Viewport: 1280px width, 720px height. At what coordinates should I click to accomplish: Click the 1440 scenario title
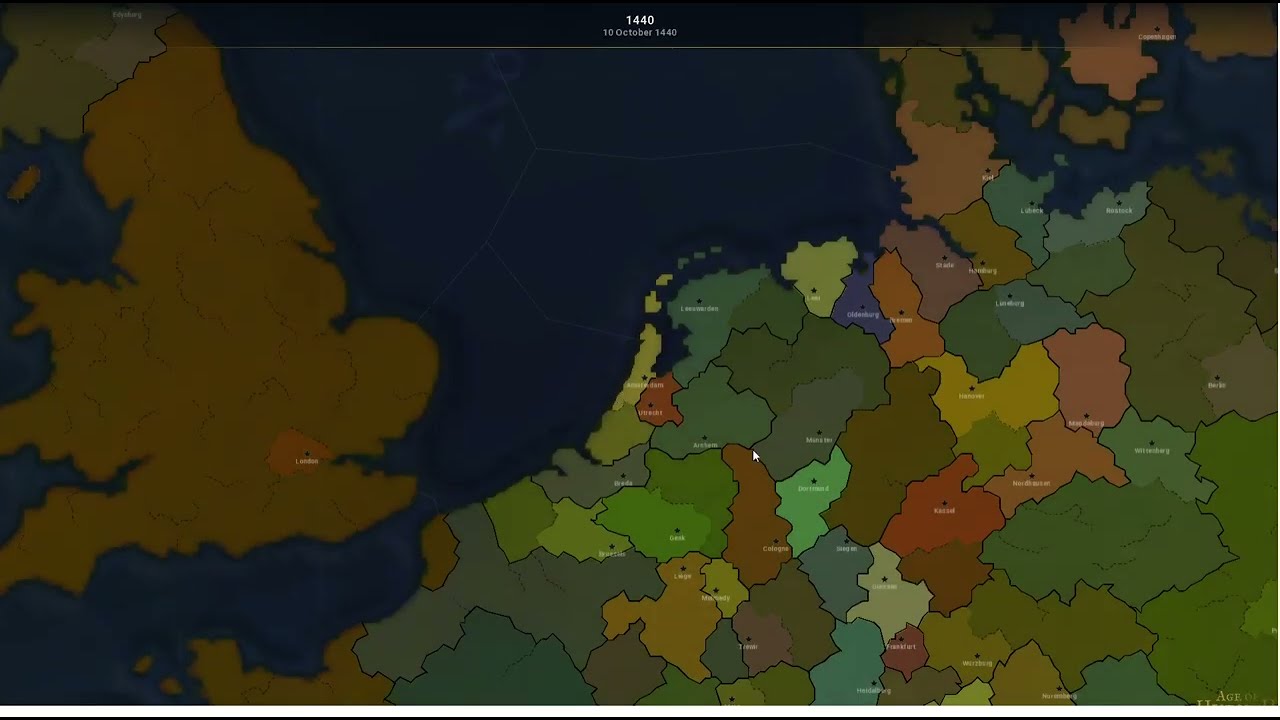tap(640, 20)
